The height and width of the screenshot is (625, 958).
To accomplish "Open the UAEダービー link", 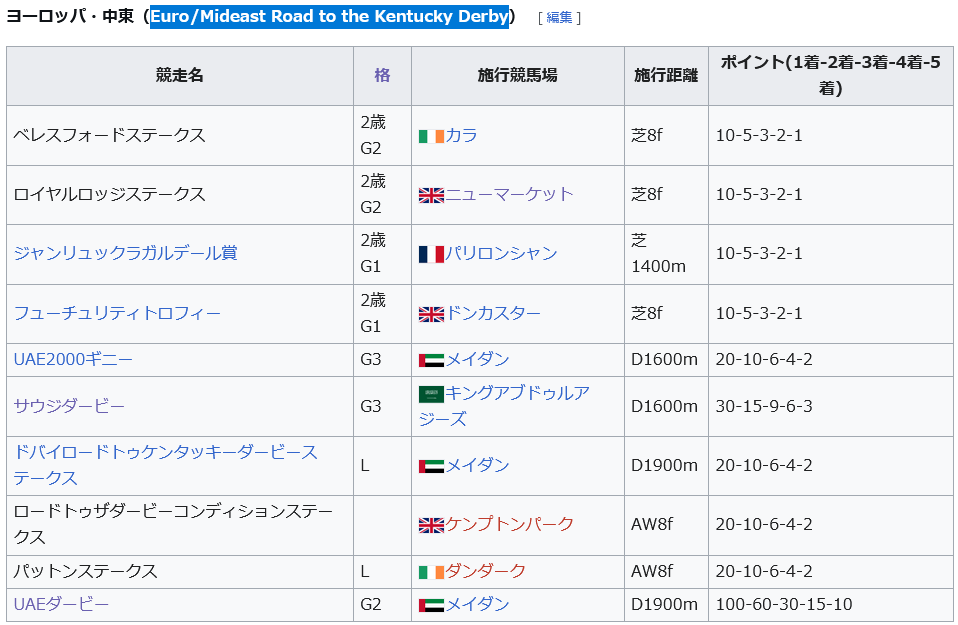I will (x=61, y=604).
